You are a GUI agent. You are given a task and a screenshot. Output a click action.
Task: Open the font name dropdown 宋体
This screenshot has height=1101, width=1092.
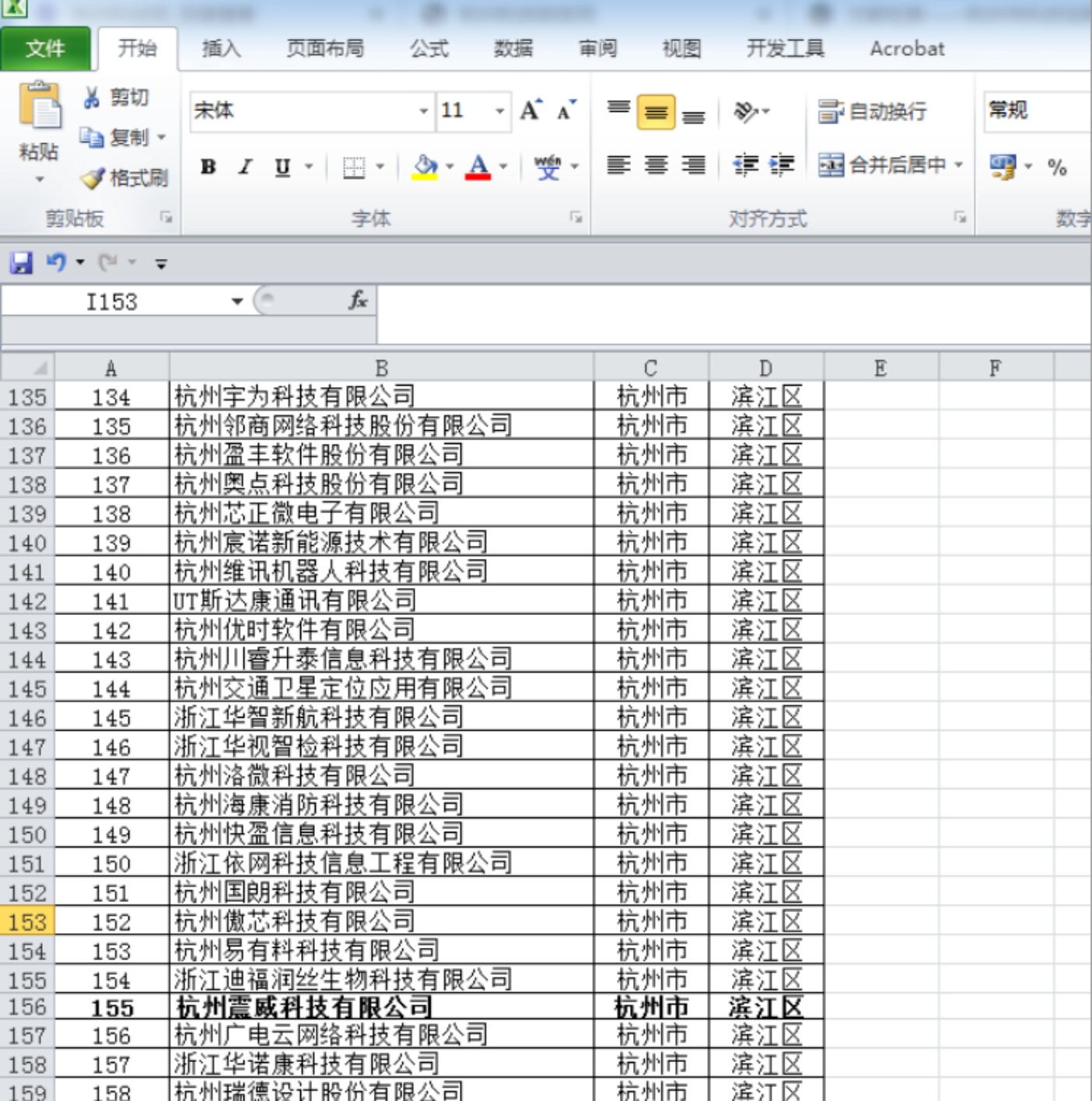point(424,110)
